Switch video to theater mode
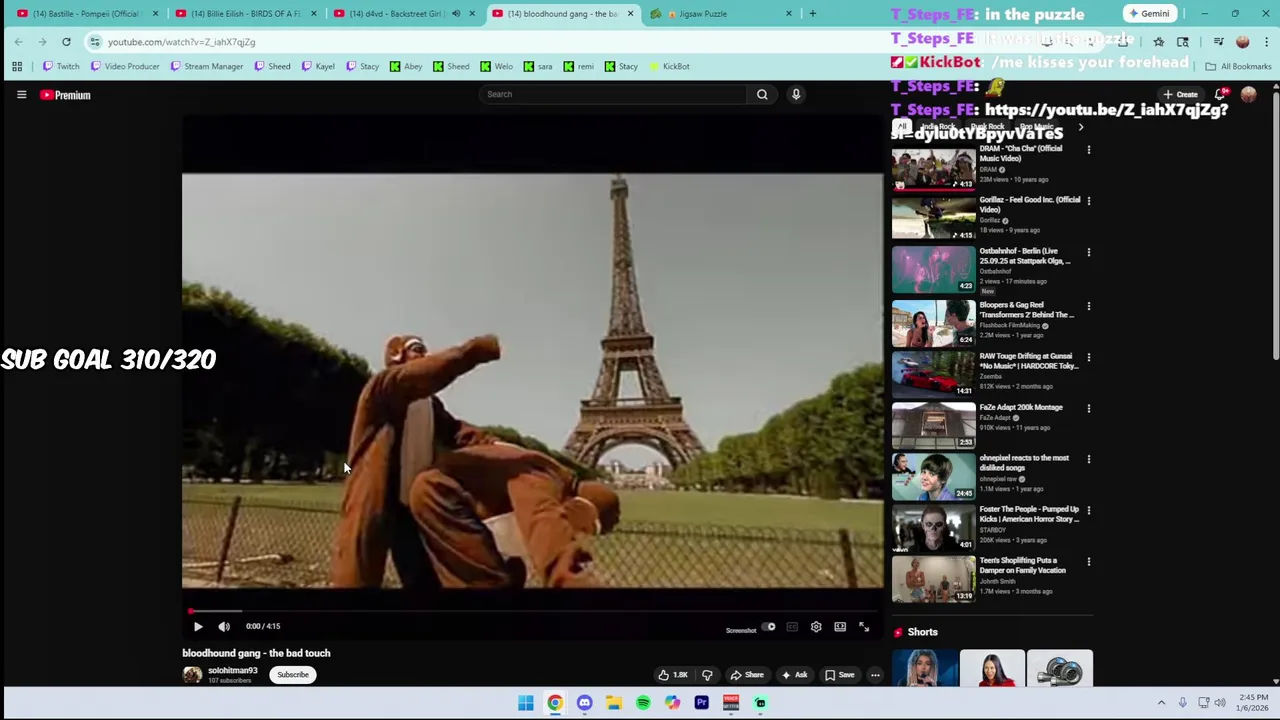 point(840,627)
